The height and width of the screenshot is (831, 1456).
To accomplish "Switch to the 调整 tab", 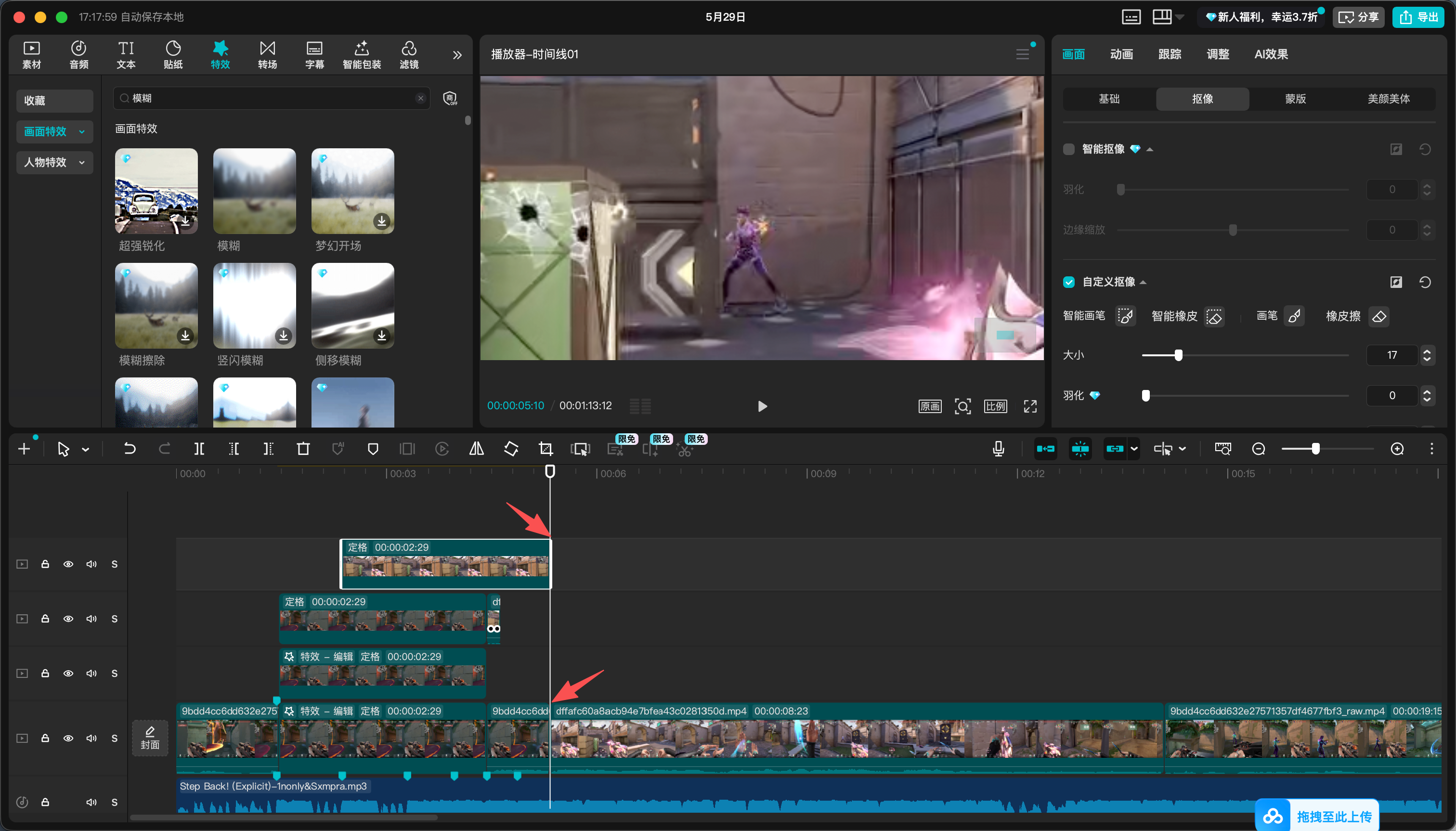I will pos(1217,54).
